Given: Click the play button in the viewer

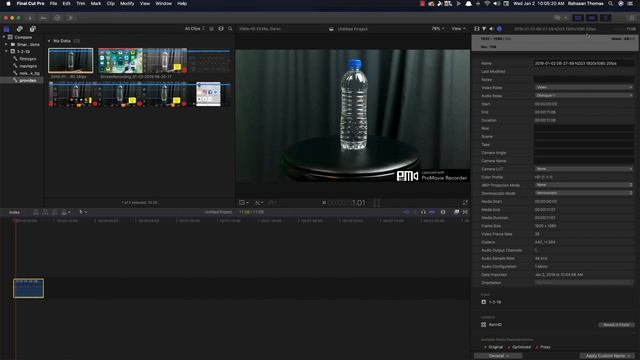Looking at the screenshot, I should click(324, 203).
